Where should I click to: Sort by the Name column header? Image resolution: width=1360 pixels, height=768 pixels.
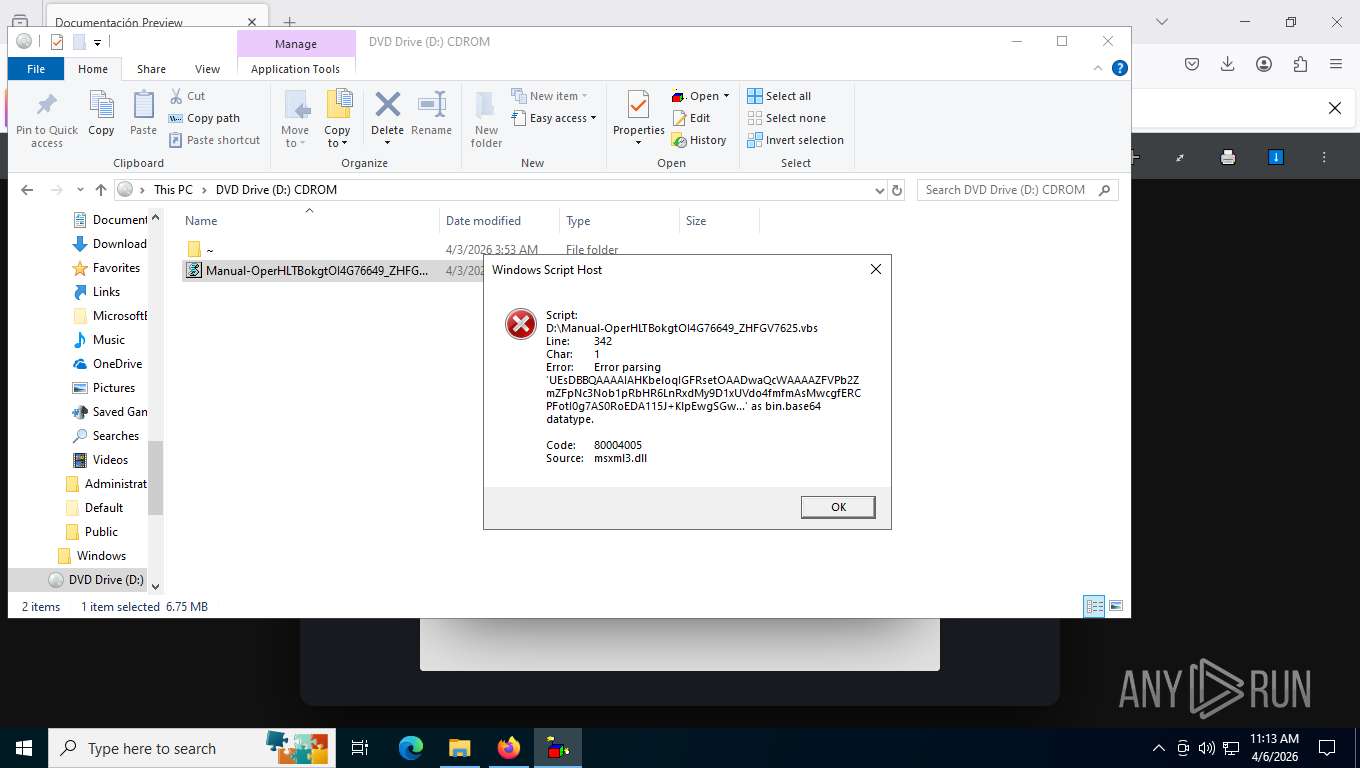[310, 221]
